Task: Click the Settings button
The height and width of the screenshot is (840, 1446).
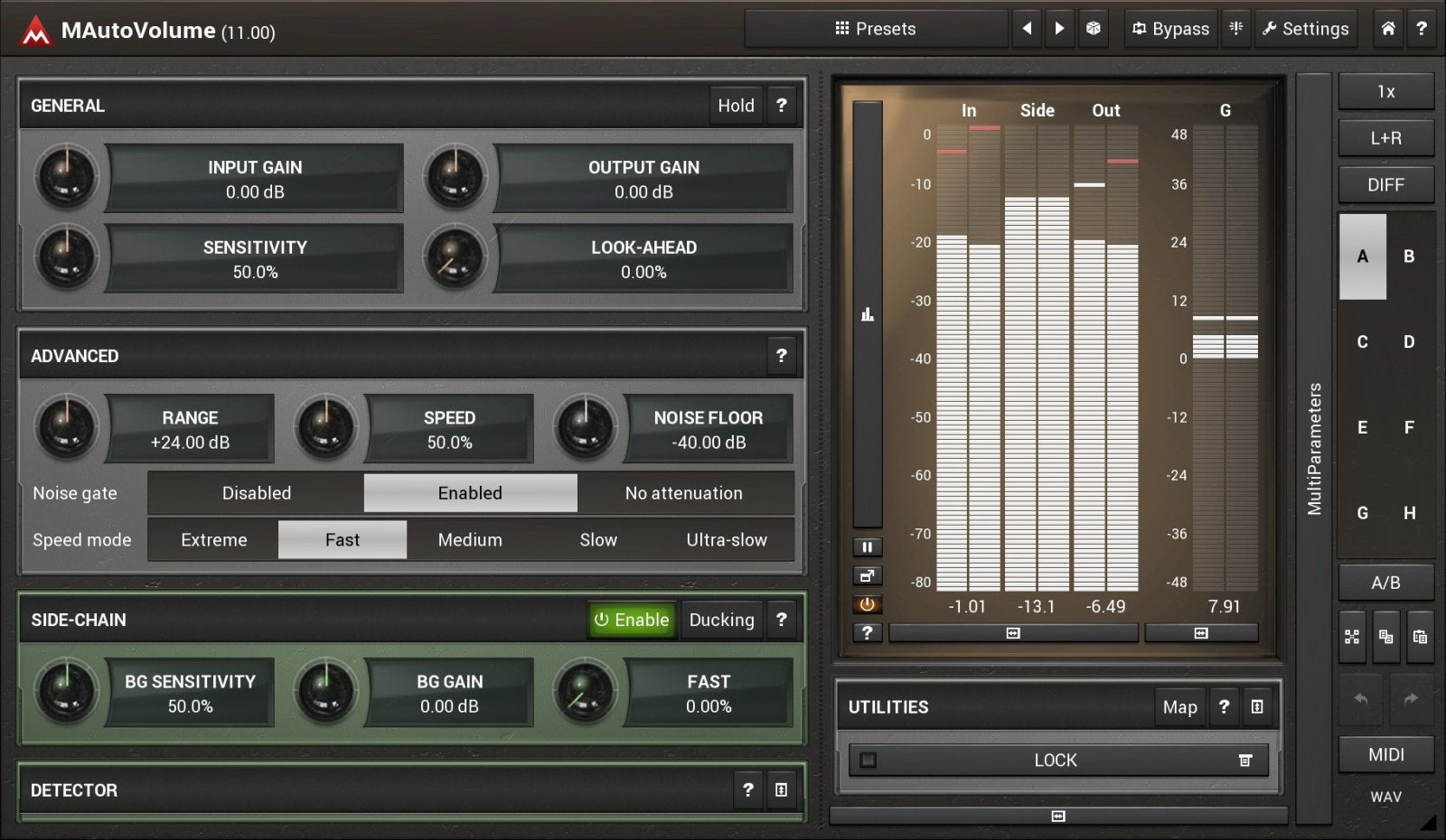Action: click(x=1305, y=28)
